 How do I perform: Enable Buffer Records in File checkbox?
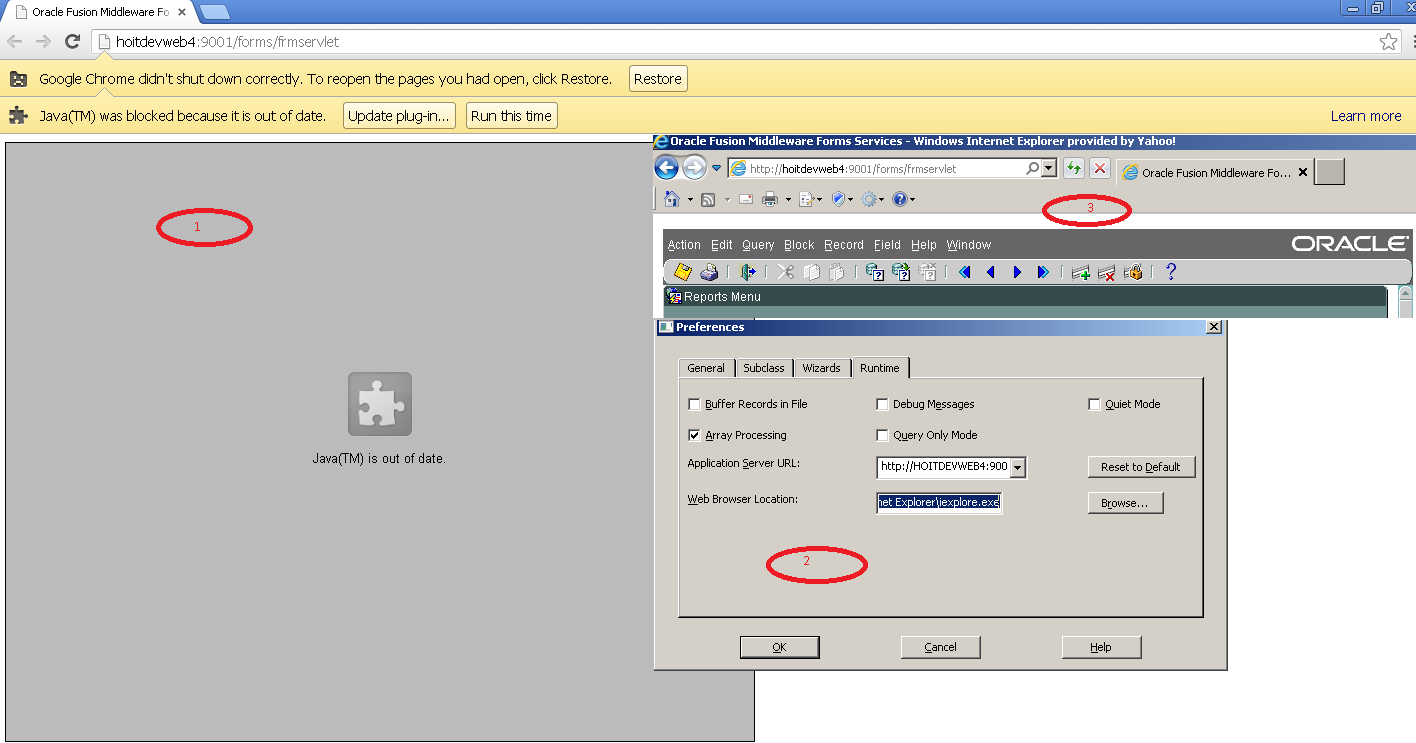pyautogui.click(x=694, y=404)
